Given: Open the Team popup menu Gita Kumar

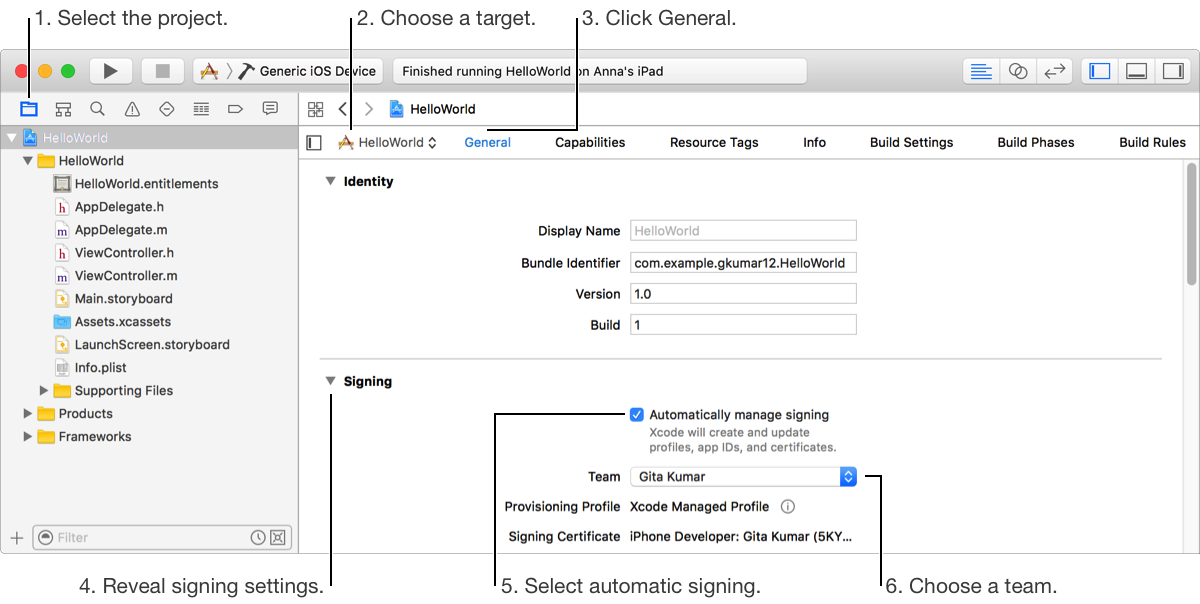Looking at the screenshot, I should click(x=744, y=477).
